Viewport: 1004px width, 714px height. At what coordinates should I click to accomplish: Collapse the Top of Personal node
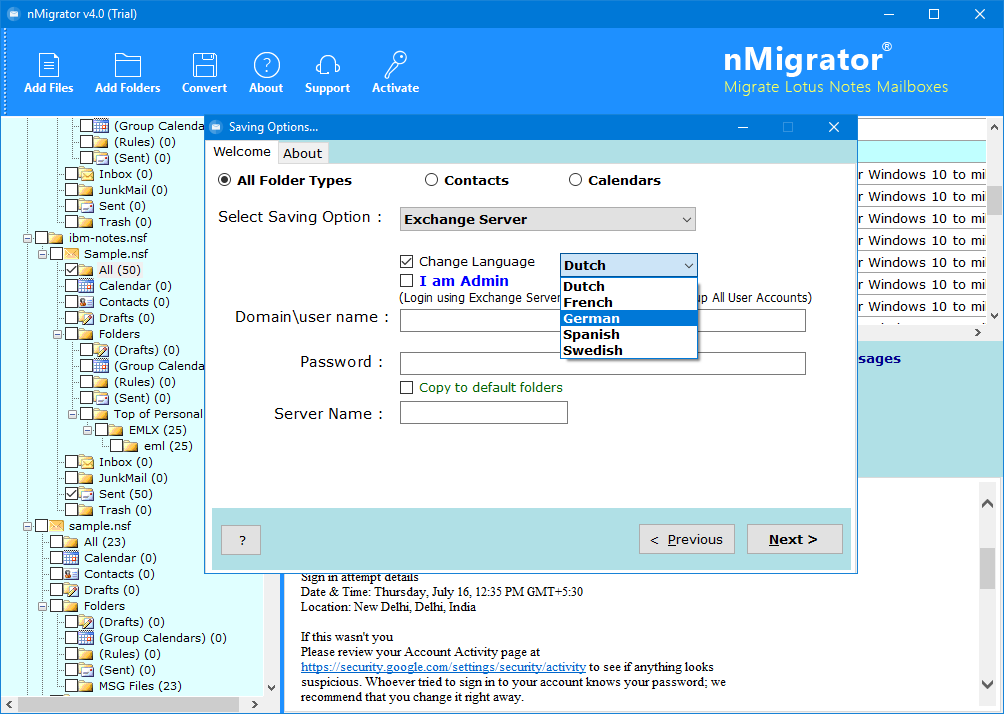[x=72, y=414]
